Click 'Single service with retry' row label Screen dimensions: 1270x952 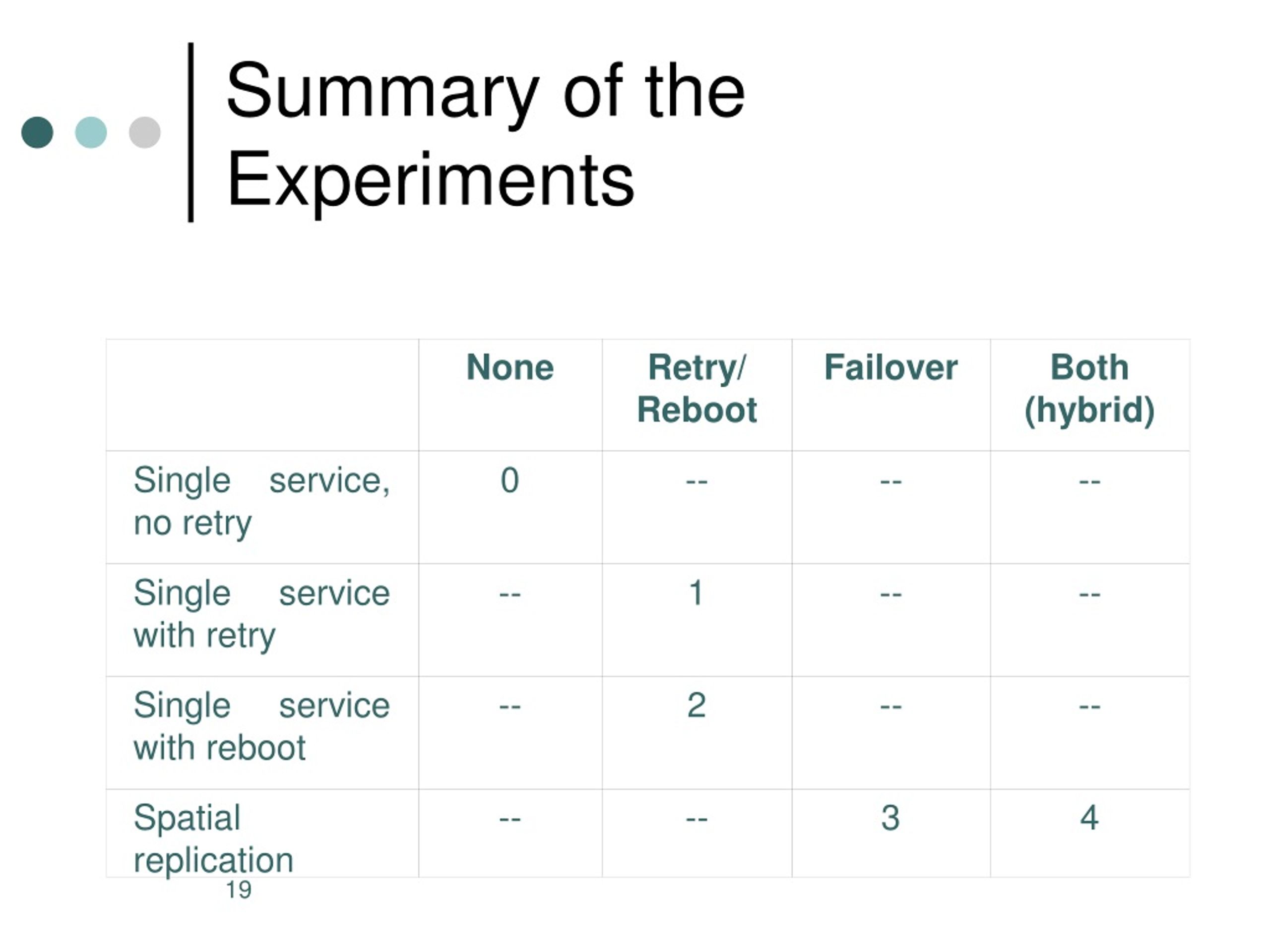pyautogui.click(x=262, y=614)
